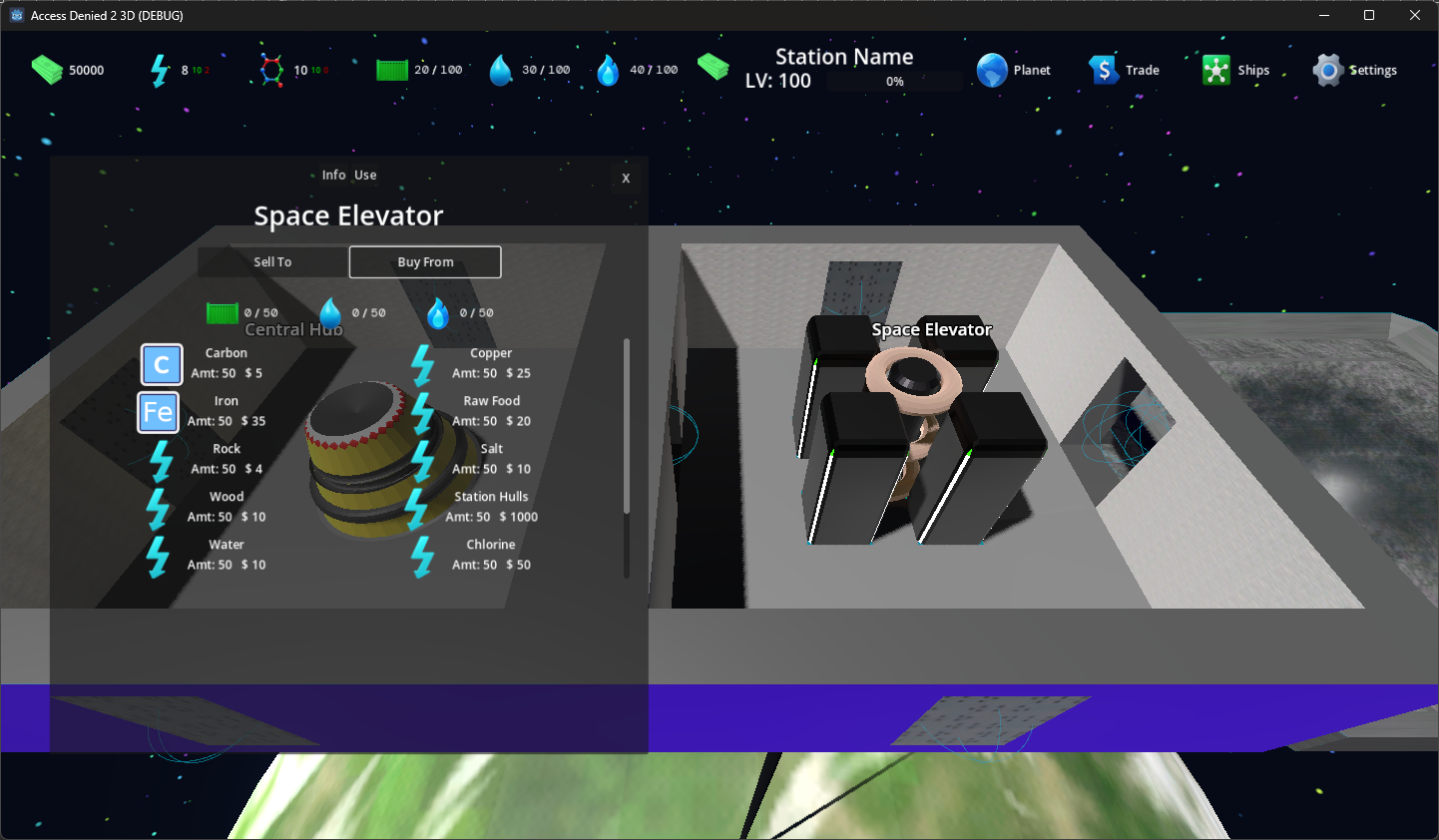Viewport: 1439px width, 840px height.
Task: Switch to the Buy From tab
Action: coord(425,262)
